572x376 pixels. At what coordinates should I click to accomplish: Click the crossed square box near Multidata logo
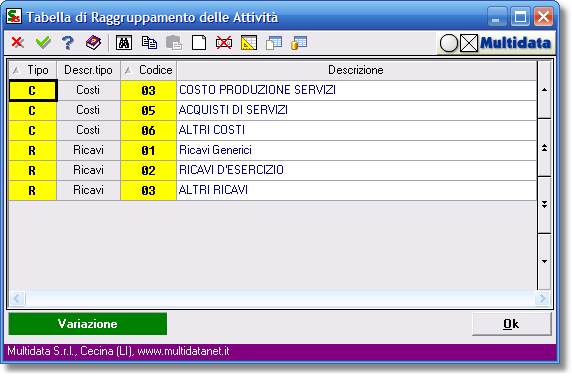[469, 43]
